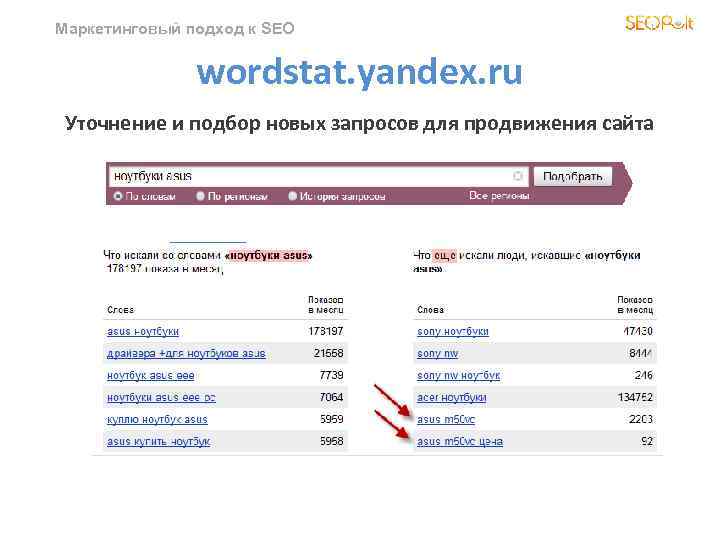Clear the search field using the round icon
This screenshot has width=720, height=540.
pos(518,176)
